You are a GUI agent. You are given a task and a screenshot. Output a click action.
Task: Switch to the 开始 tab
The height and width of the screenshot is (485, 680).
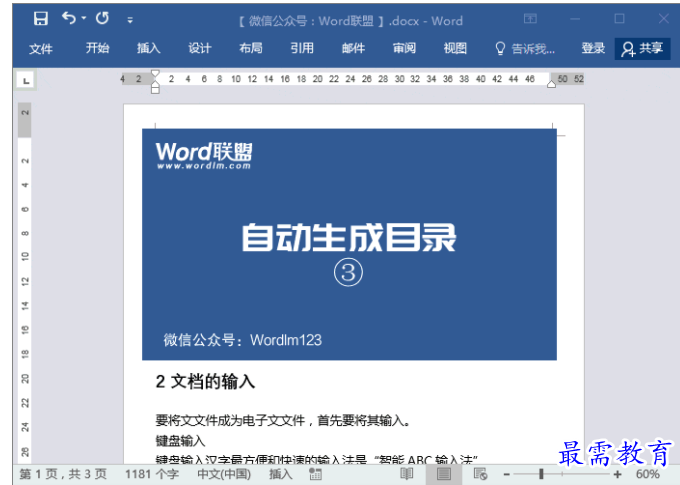[97, 48]
